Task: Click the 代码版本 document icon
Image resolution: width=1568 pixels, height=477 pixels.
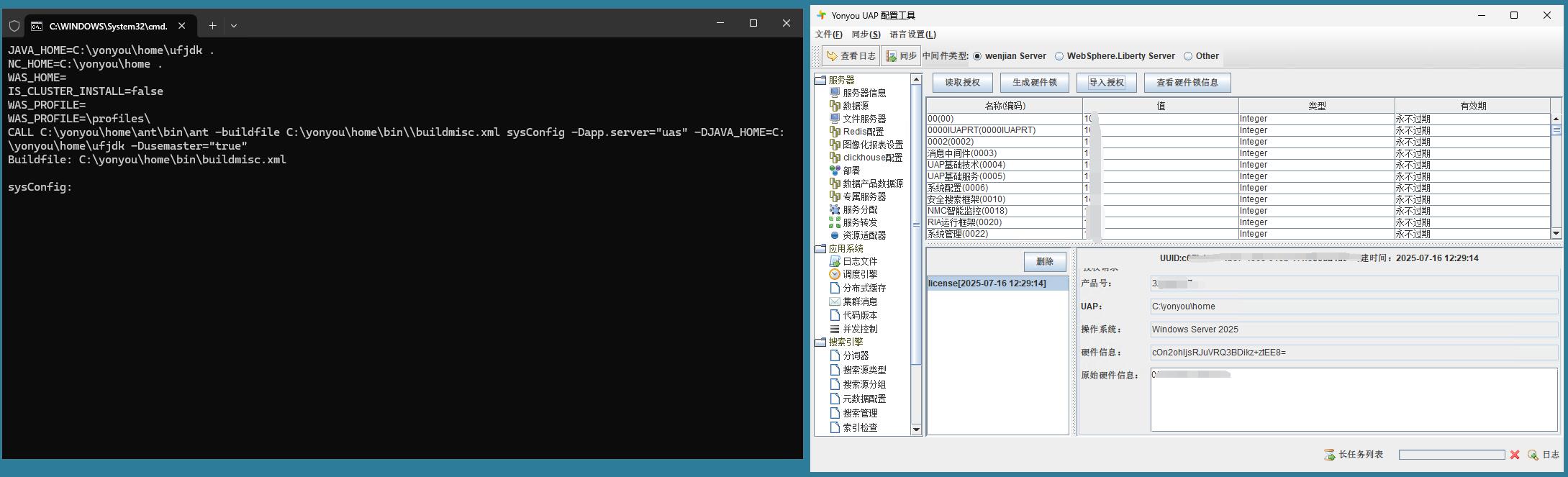Action: click(835, 315)
